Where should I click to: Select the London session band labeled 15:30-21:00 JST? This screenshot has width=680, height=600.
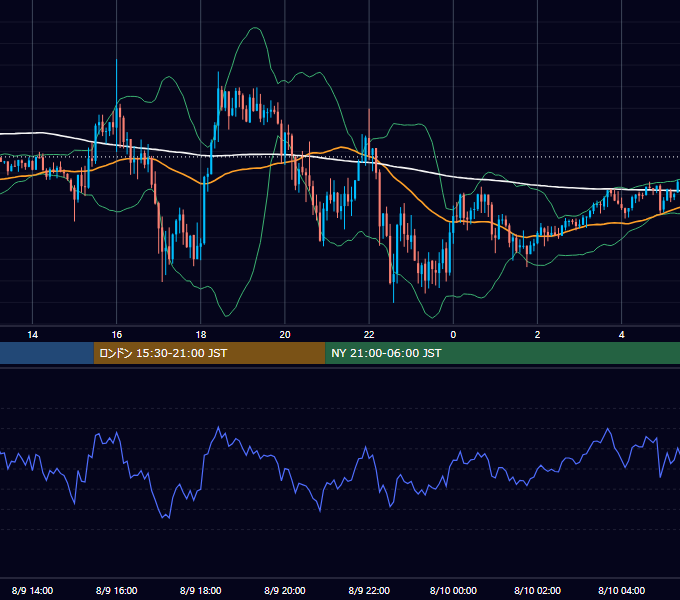(x=209, y=353)
